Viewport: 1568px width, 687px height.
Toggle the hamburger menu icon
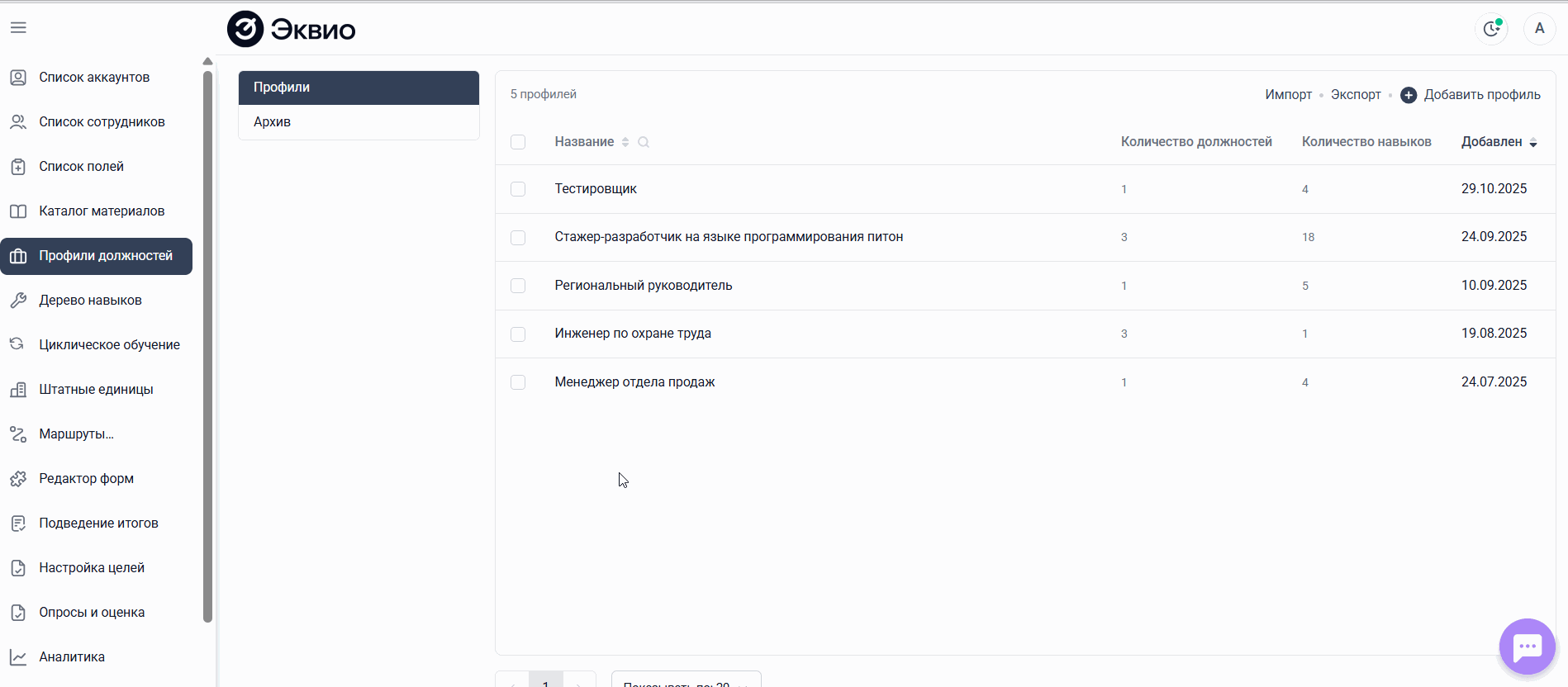click(18, 28)
